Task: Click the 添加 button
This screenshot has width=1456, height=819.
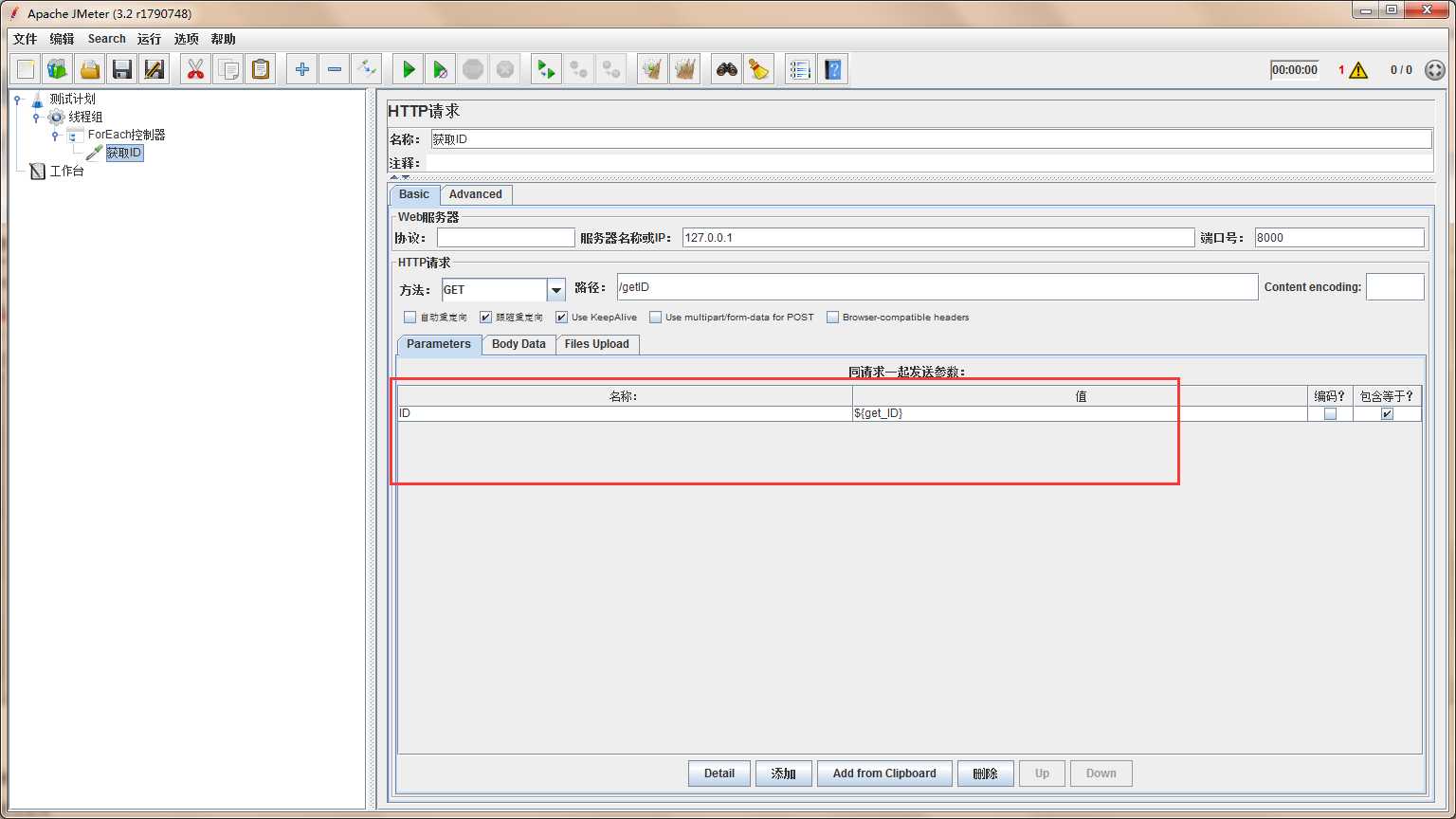Action: (x=784, y=773)
